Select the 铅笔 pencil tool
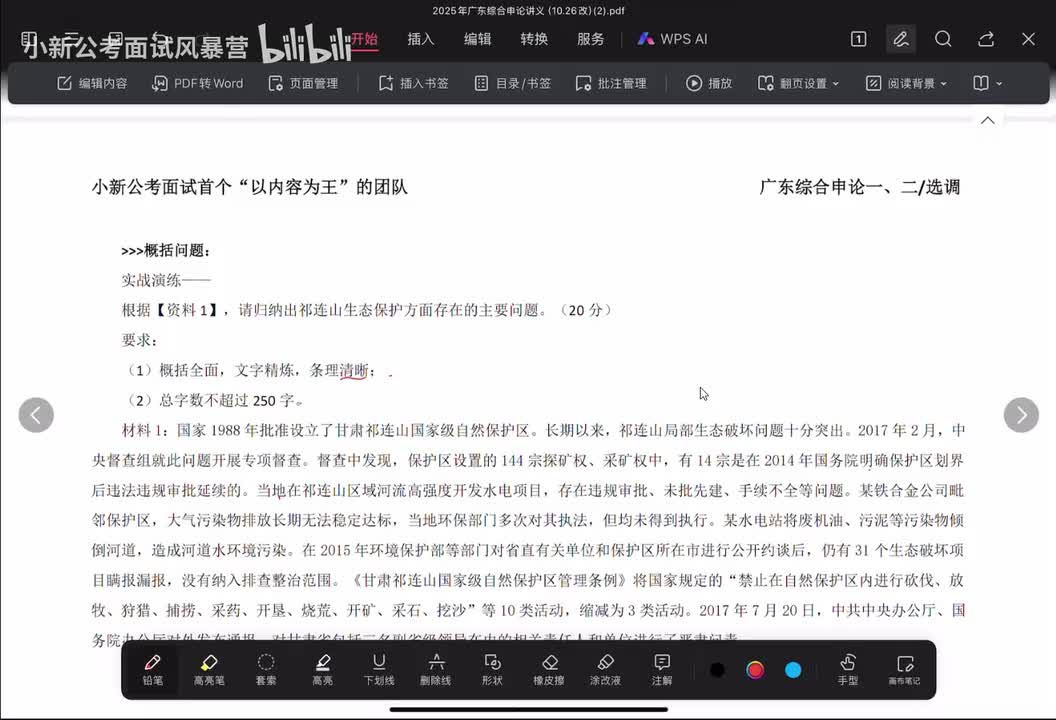Screen dimensions: 1056x720 153,669
